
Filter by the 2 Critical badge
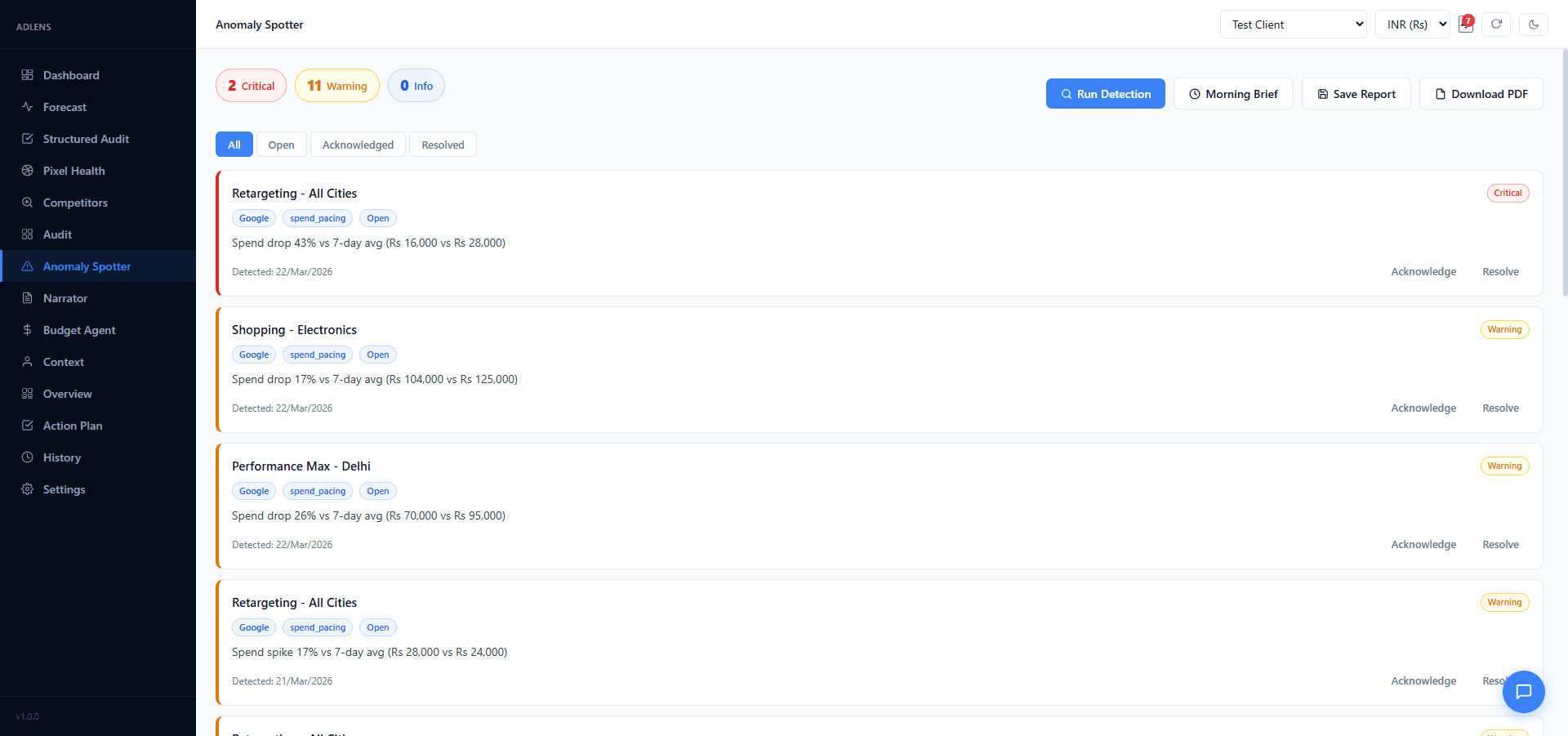(251, 86)
